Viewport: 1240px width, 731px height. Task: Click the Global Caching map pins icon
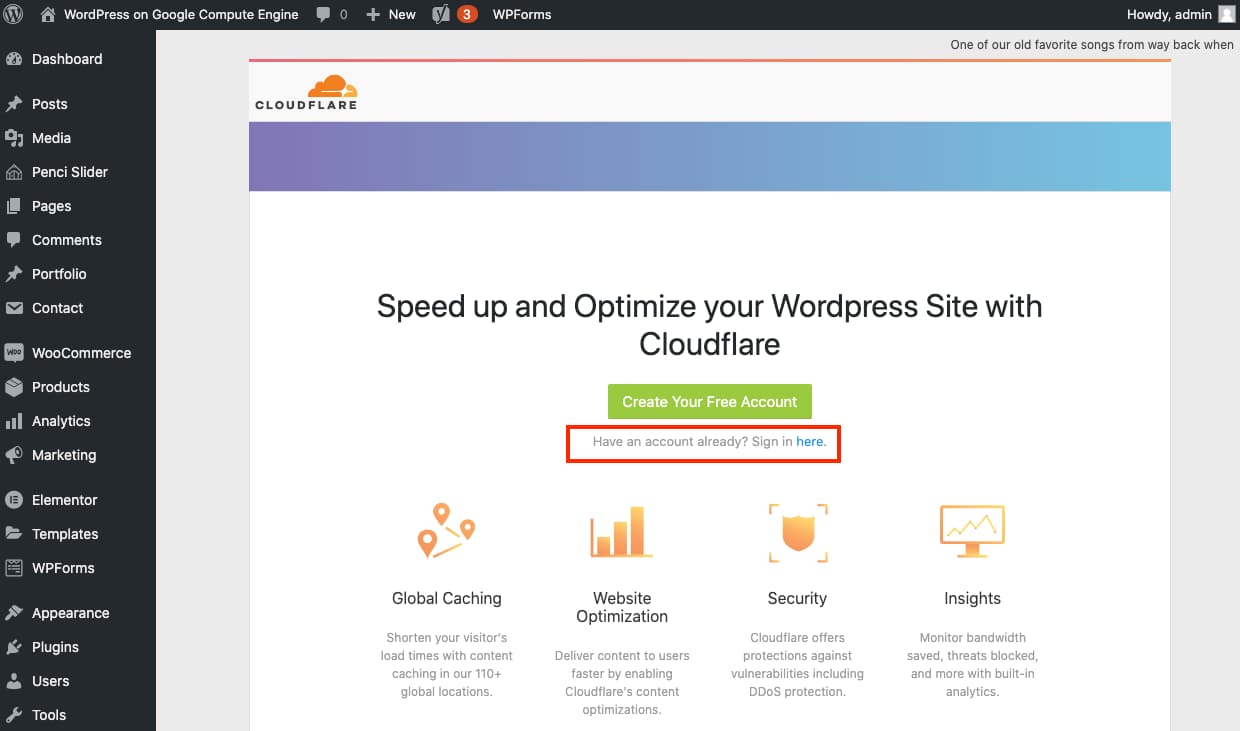click(446, 531)
